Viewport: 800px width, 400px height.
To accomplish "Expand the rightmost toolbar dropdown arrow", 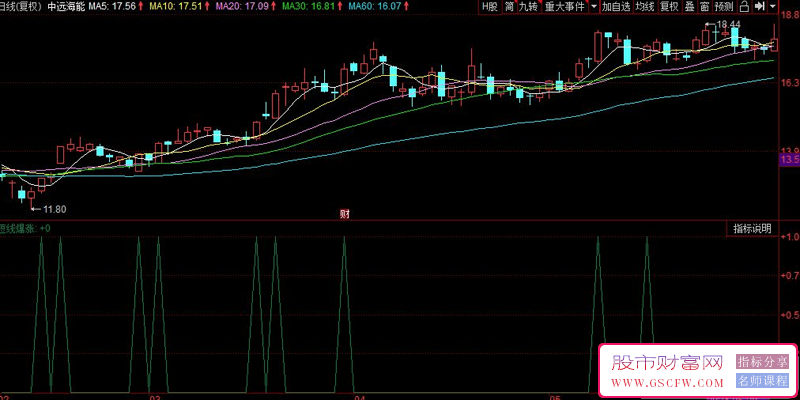I will [772, 7].
